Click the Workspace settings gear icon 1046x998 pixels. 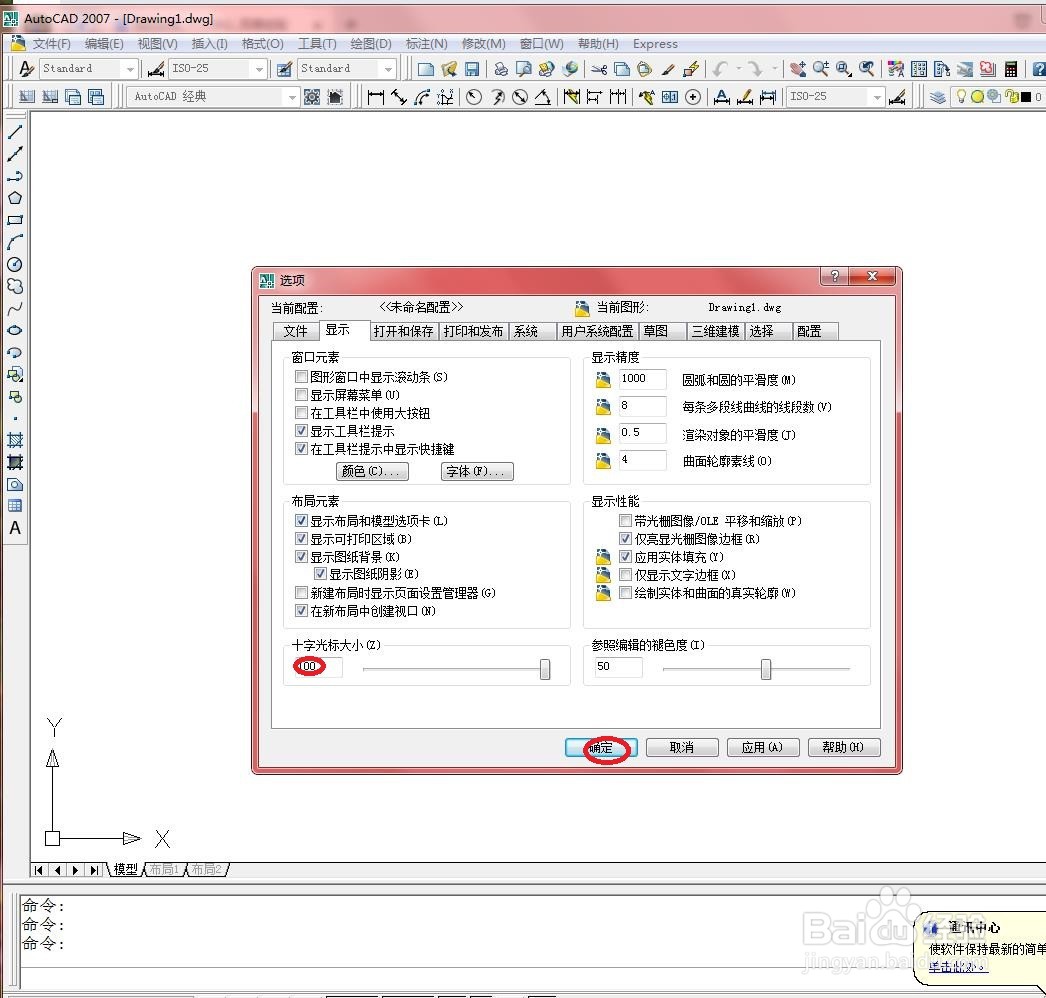pyautogui.click(x=312, y=97)
